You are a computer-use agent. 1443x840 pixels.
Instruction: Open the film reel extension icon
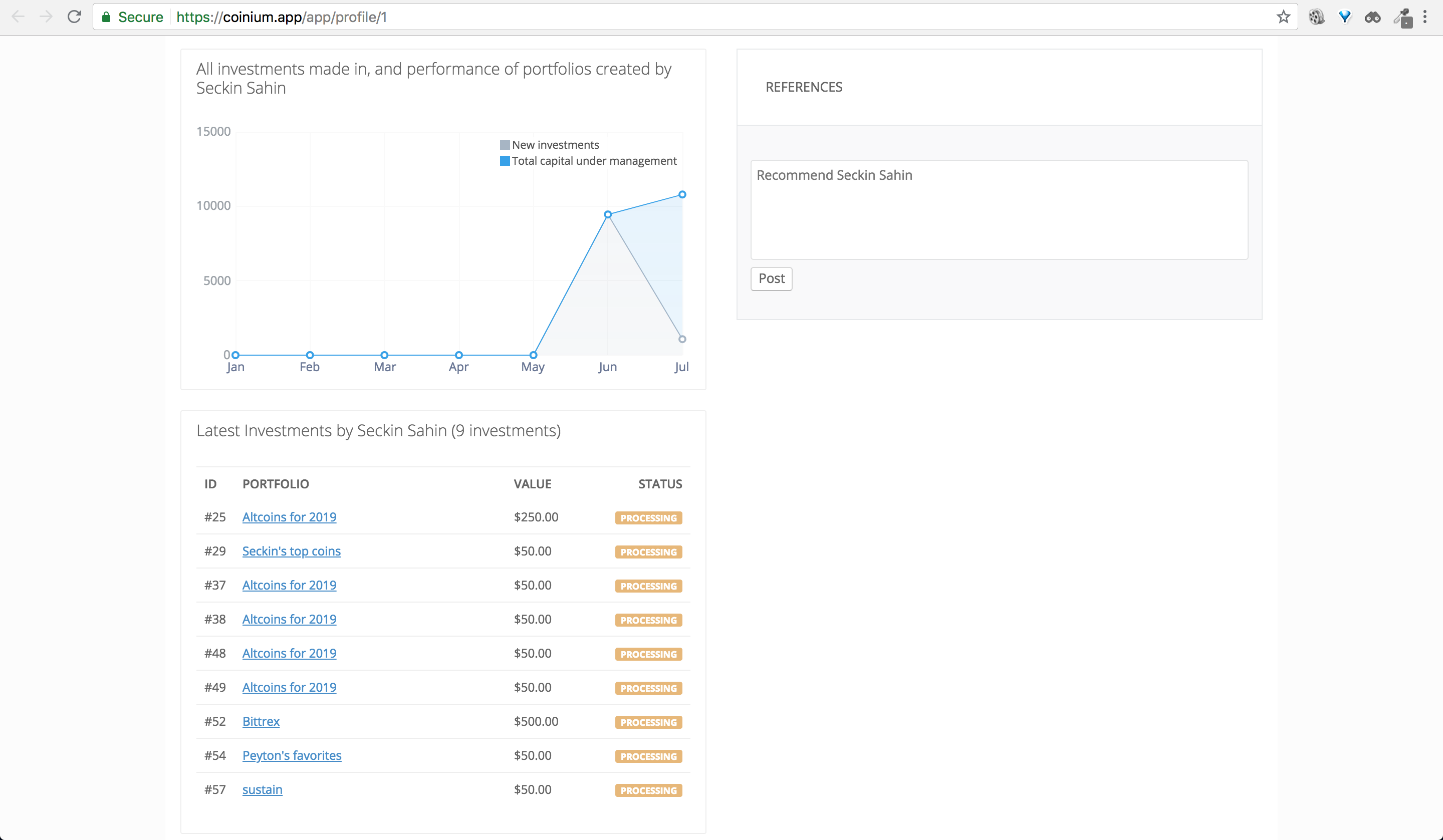click(1316, 17)
